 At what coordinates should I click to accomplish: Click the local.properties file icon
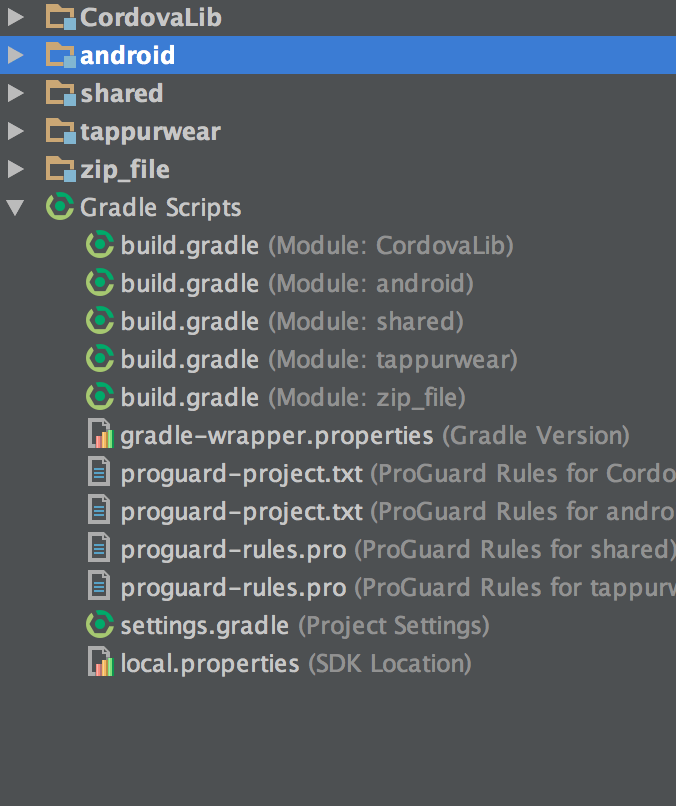pos(101,663)
